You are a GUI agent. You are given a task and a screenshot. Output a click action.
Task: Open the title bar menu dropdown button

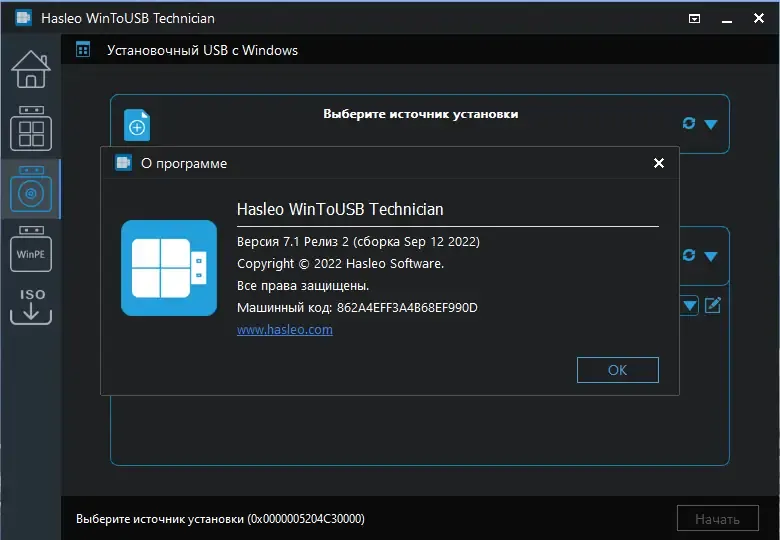[x=694, y=19]
